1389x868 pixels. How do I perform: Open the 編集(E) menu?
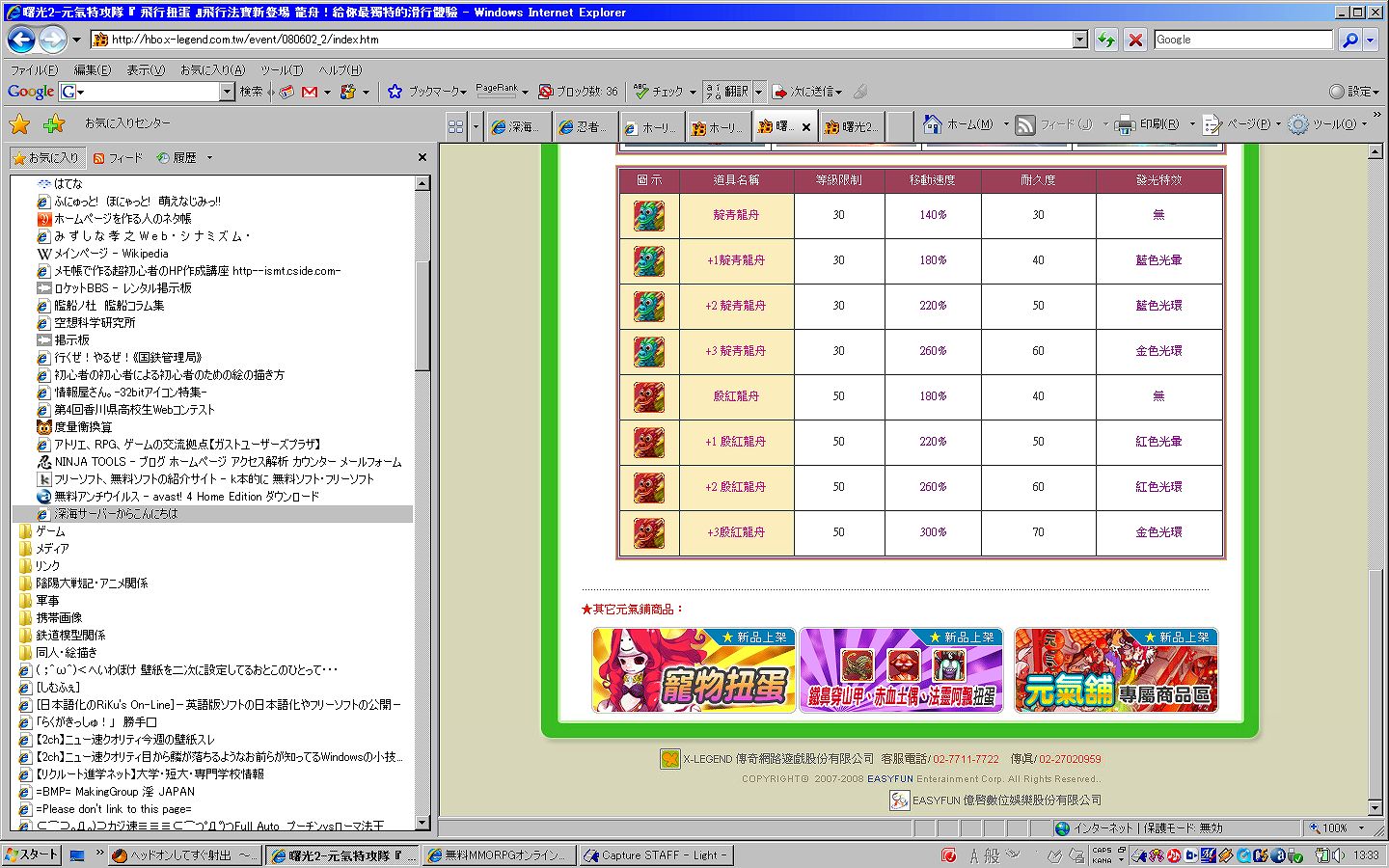[93, 70]
